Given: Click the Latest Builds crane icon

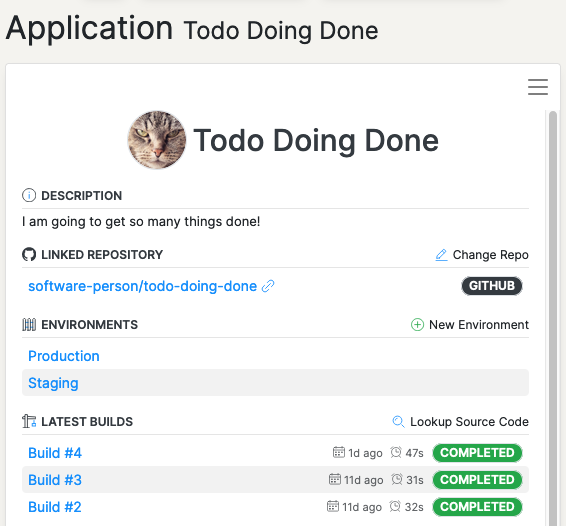Looking at the screenshot, I should coord(29,421).
